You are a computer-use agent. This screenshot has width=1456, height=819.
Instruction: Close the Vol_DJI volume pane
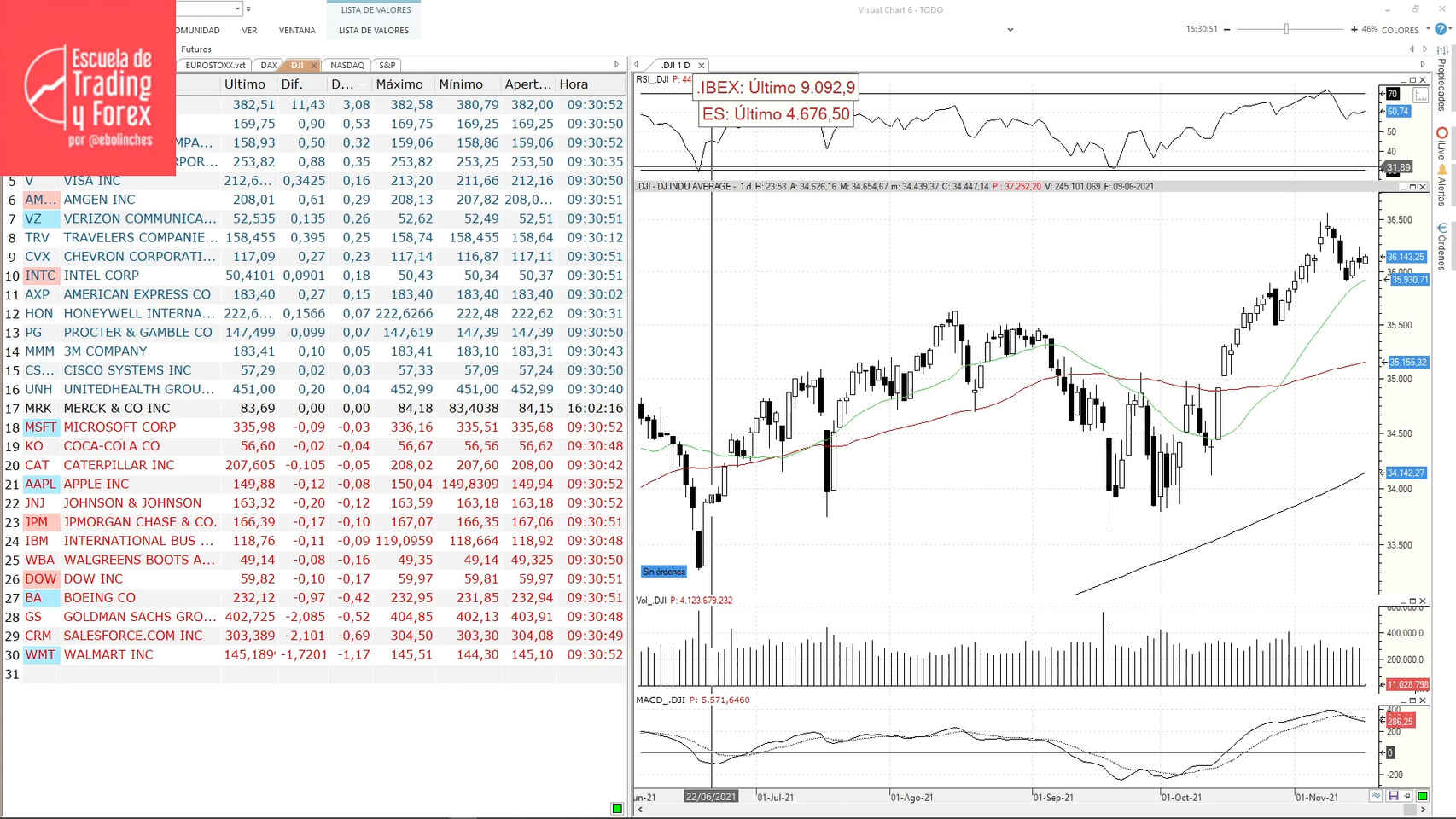tap(1423, 601)
